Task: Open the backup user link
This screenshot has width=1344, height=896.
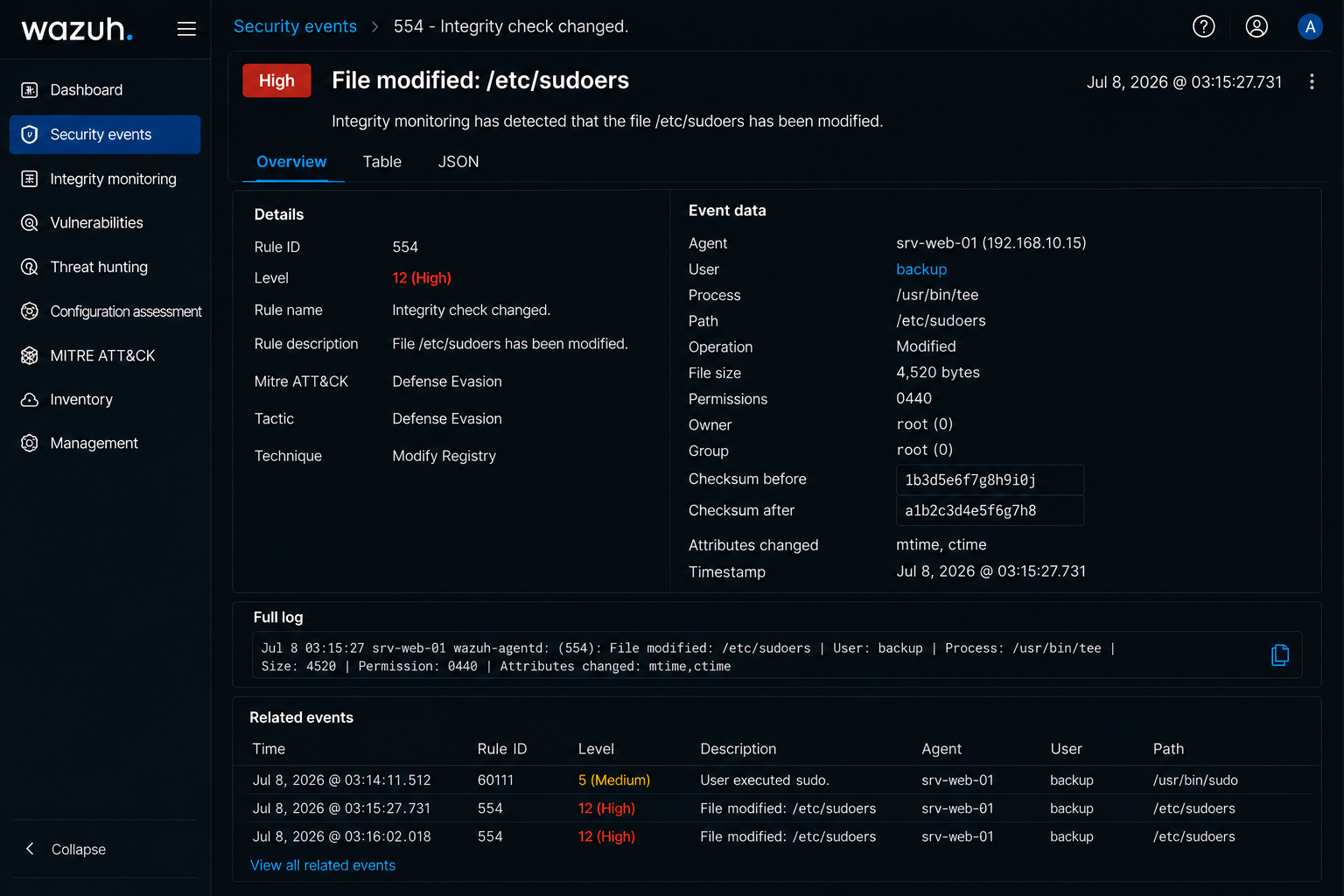Action: pyautogui.click(x=921, y=269)
